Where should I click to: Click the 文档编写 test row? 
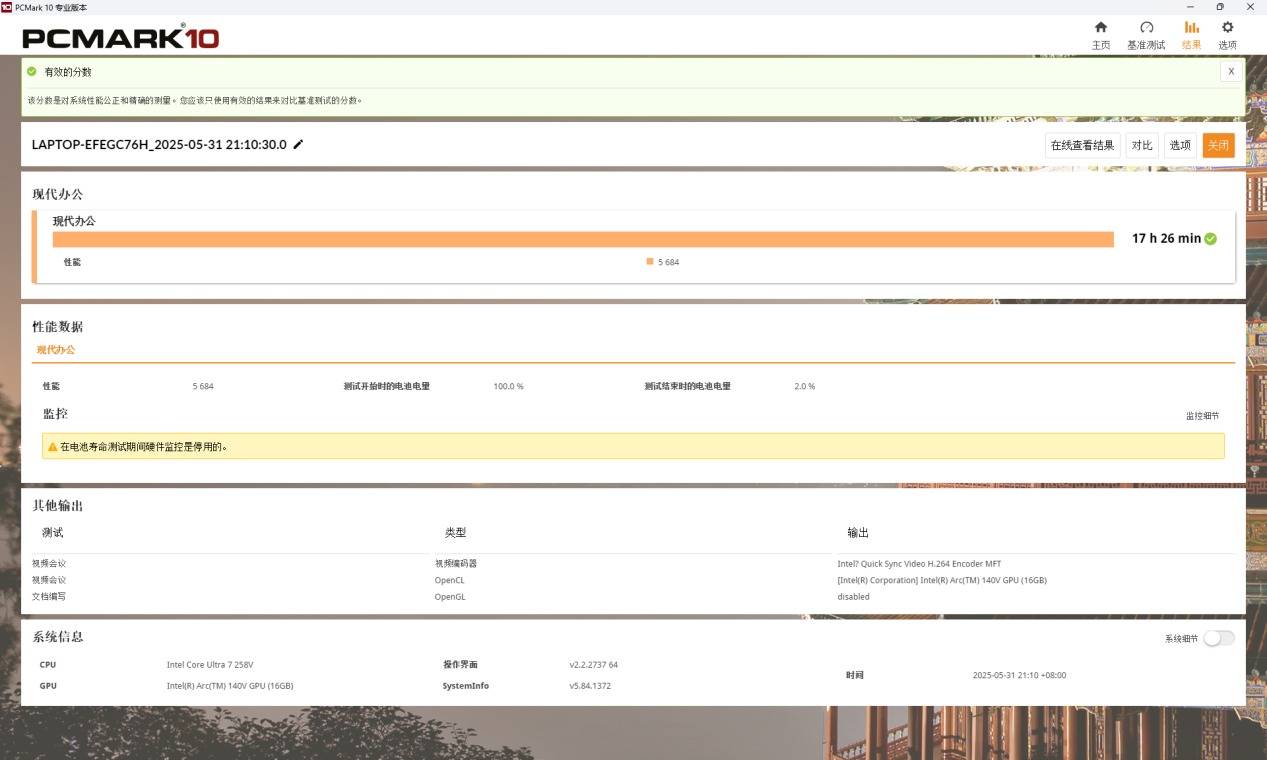49,597
